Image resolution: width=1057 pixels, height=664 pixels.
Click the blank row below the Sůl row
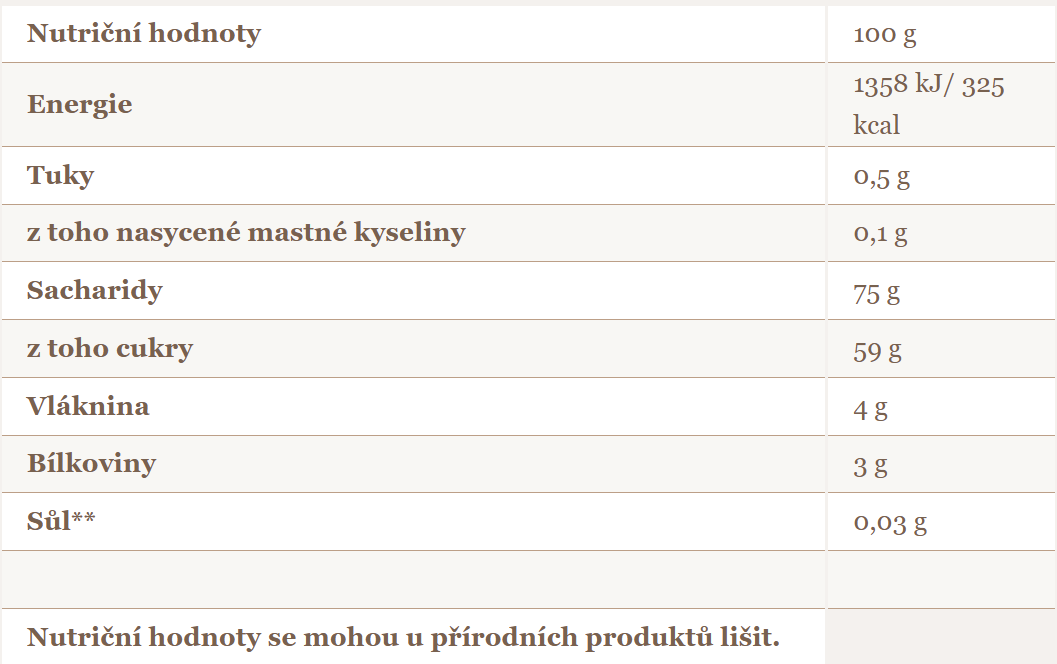point(413,579)
